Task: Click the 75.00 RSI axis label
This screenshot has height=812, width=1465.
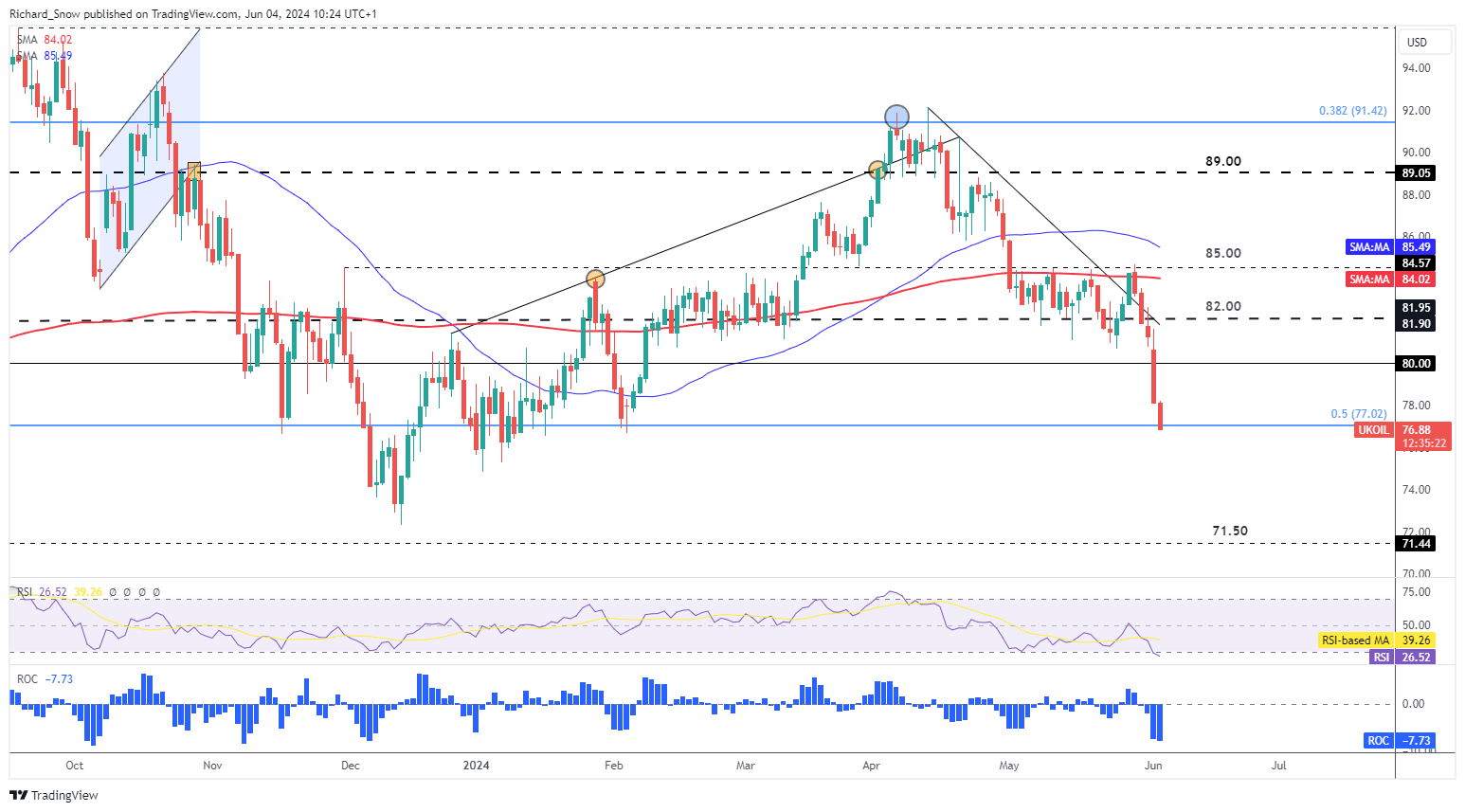Action: 1417,592
